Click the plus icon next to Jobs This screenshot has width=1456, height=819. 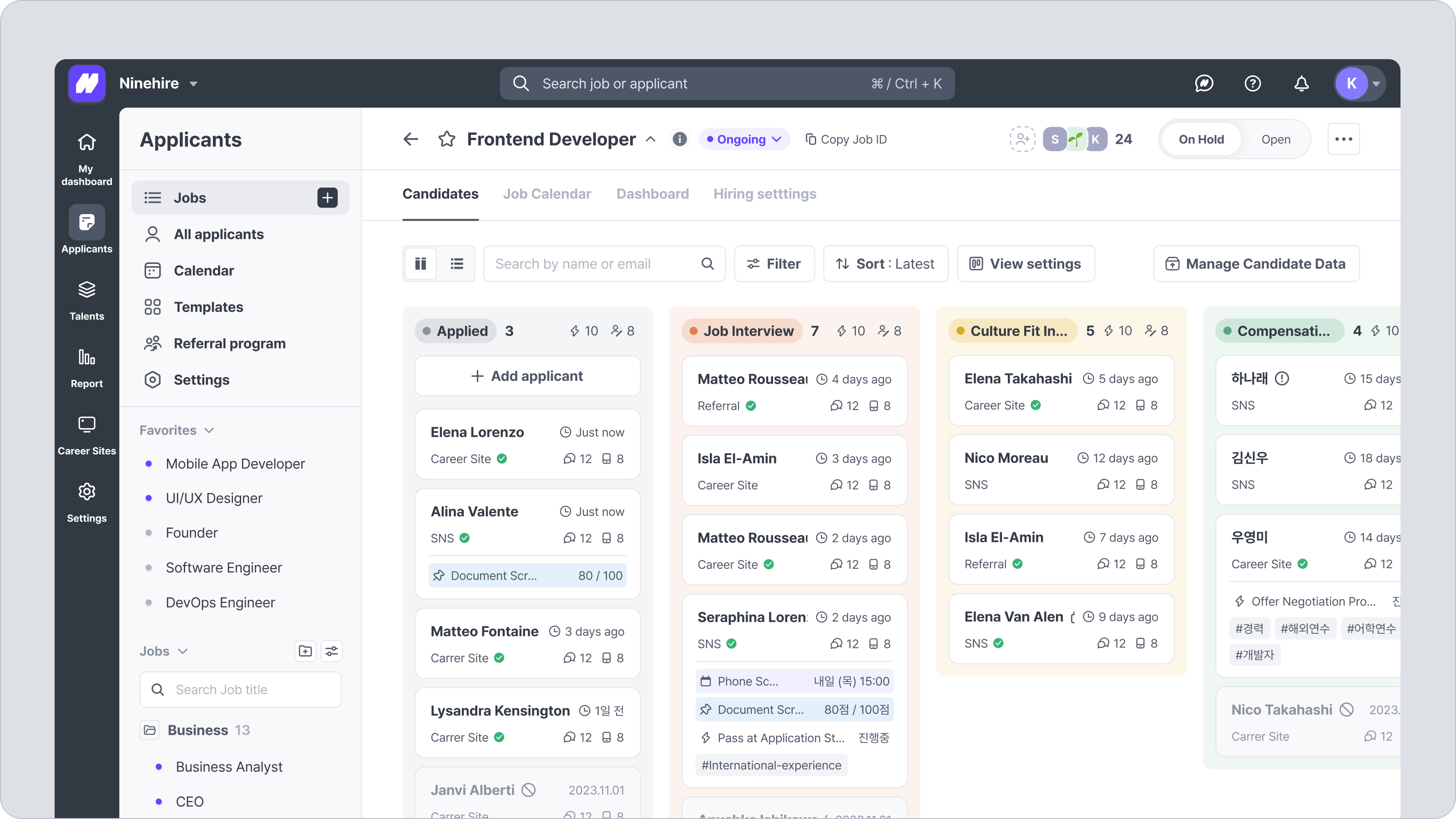(x=327, y=198)
